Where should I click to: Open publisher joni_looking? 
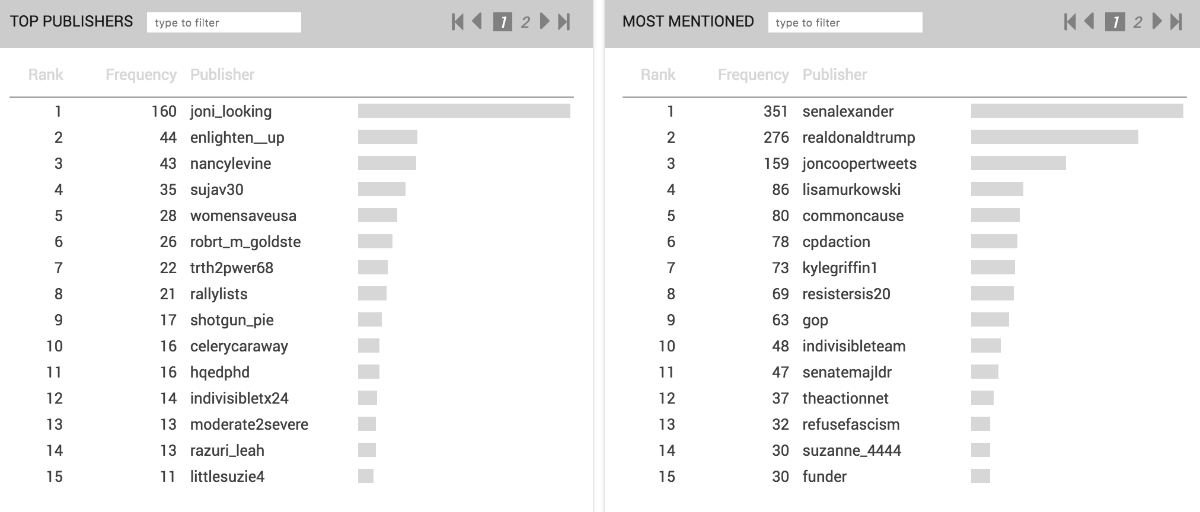click(x=231, y=112)
